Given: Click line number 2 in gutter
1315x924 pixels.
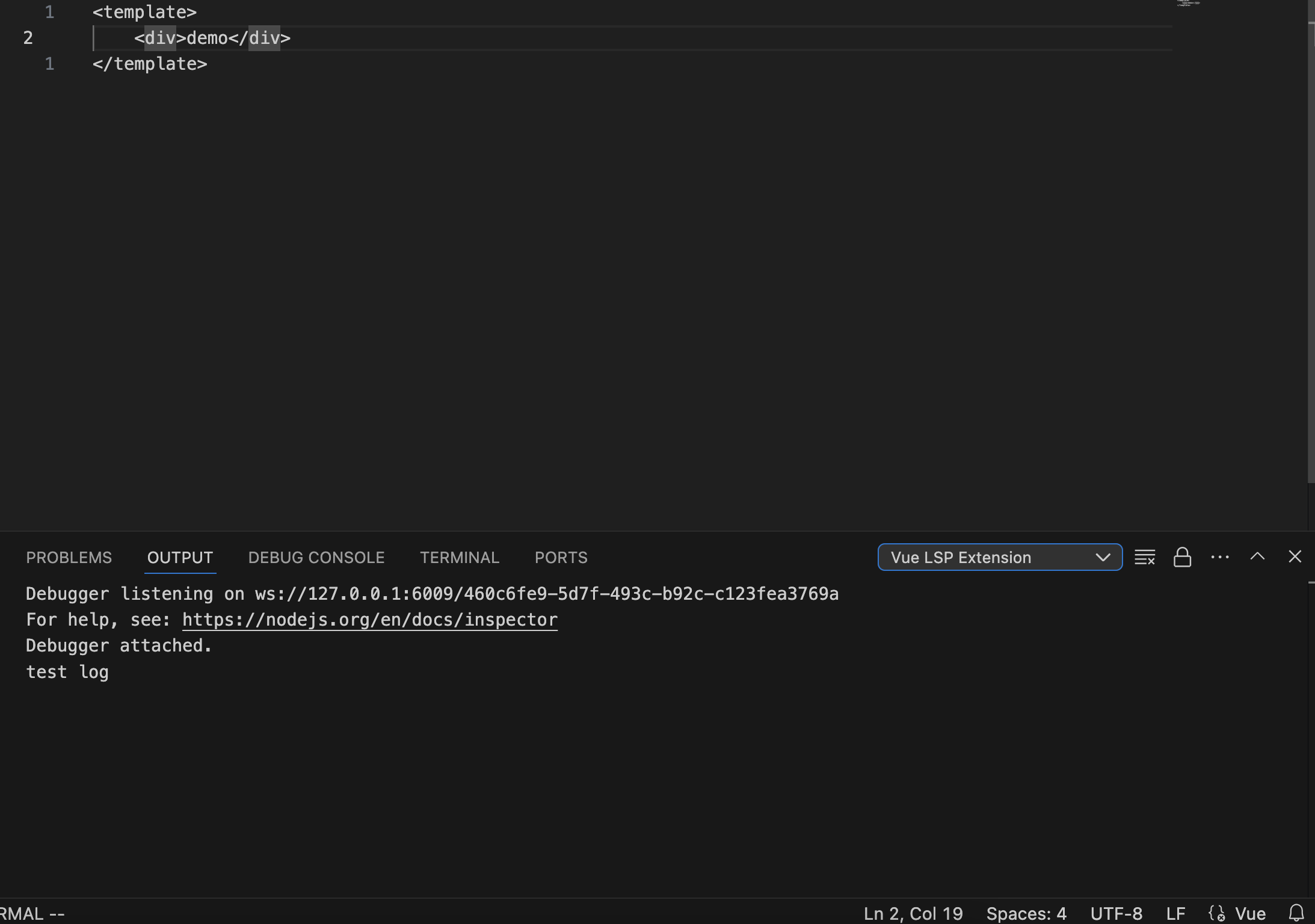Looking at the screenshot, I should point(28,38).
